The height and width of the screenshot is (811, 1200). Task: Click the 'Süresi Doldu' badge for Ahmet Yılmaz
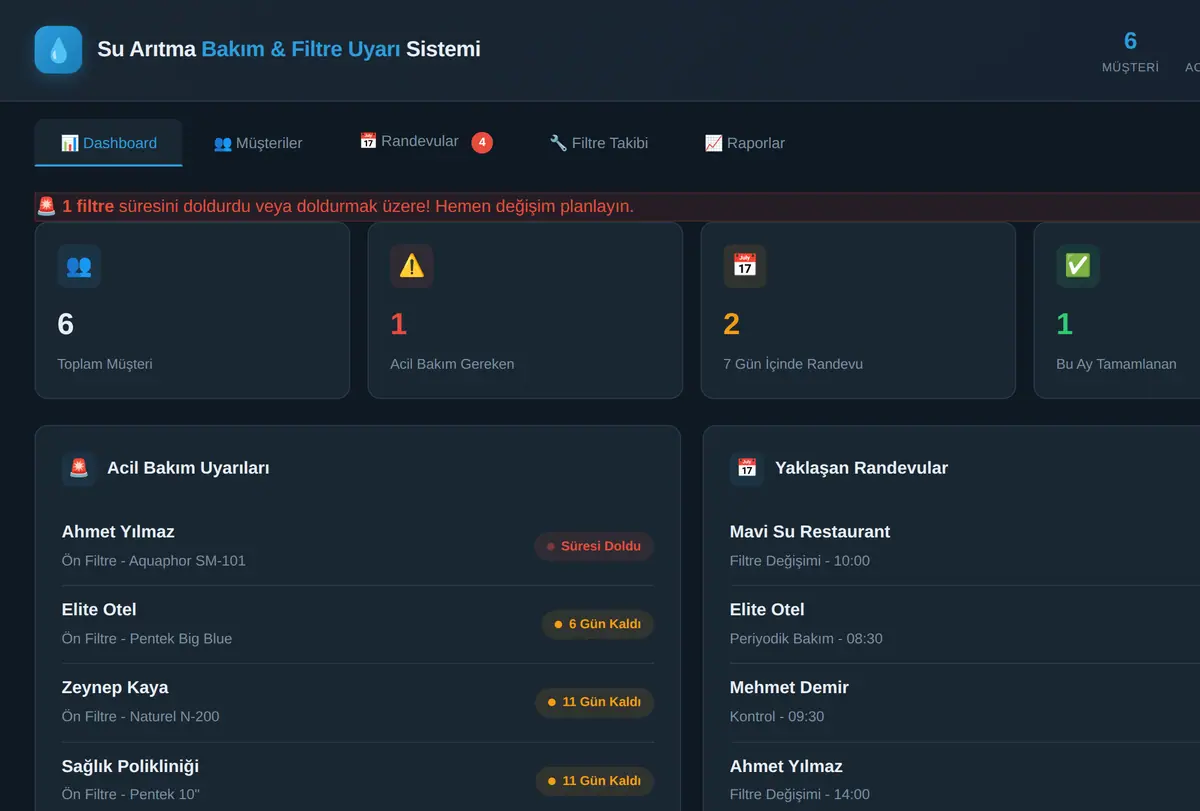coord(594,546)
